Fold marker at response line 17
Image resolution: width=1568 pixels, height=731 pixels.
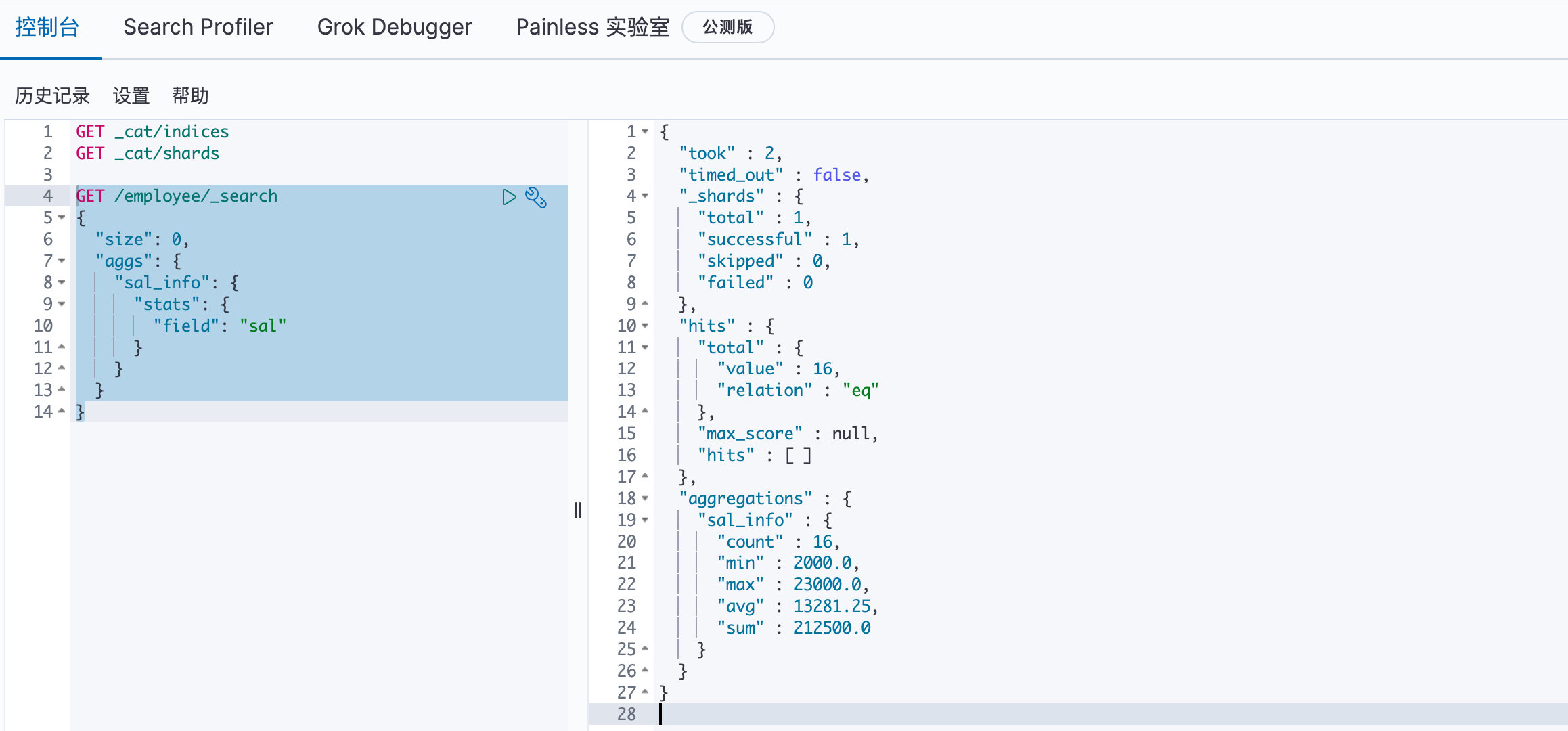(645, 477)
